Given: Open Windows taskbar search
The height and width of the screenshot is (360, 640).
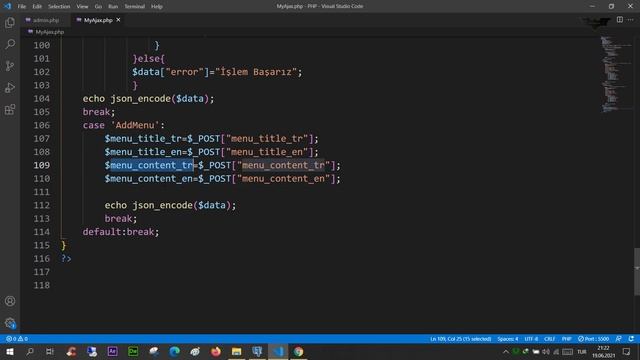Looking at the screenshot, I should [x=30, y=351].
